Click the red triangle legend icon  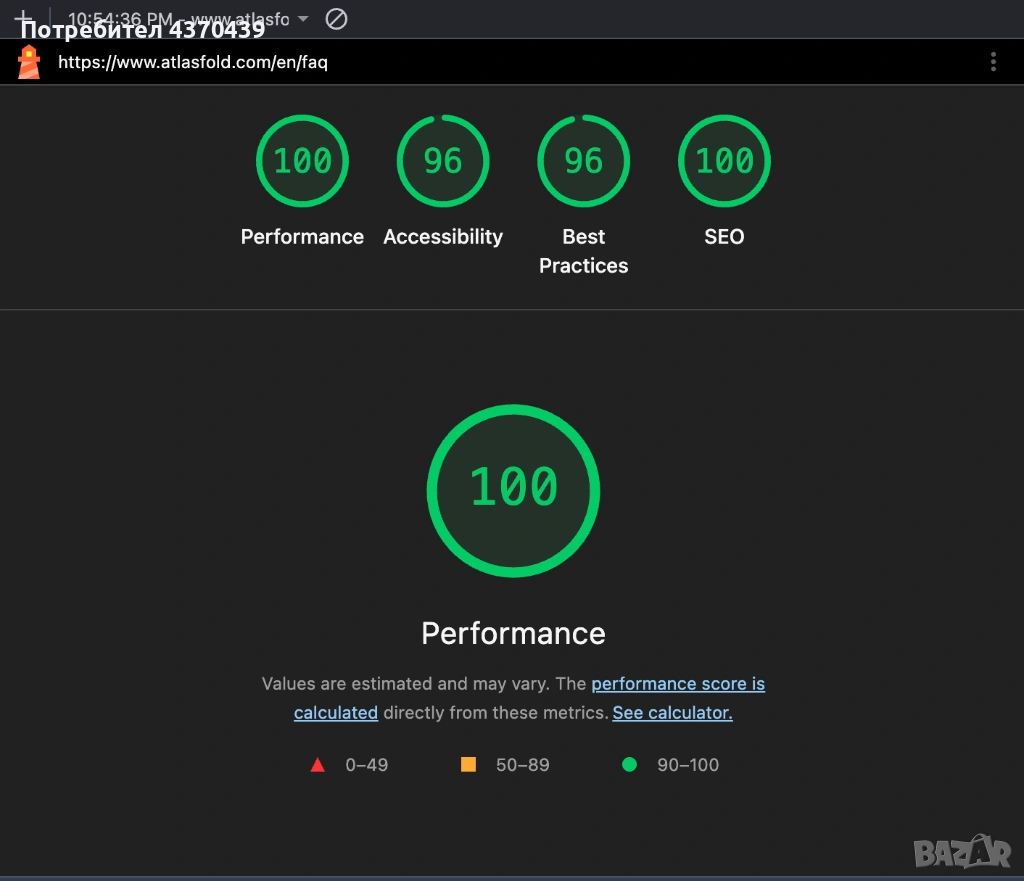[x=318, y=765]
